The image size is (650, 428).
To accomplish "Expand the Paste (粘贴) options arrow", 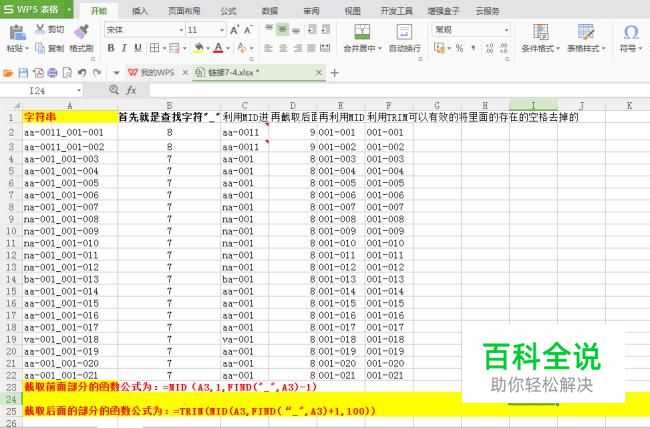I will [27, 49].
